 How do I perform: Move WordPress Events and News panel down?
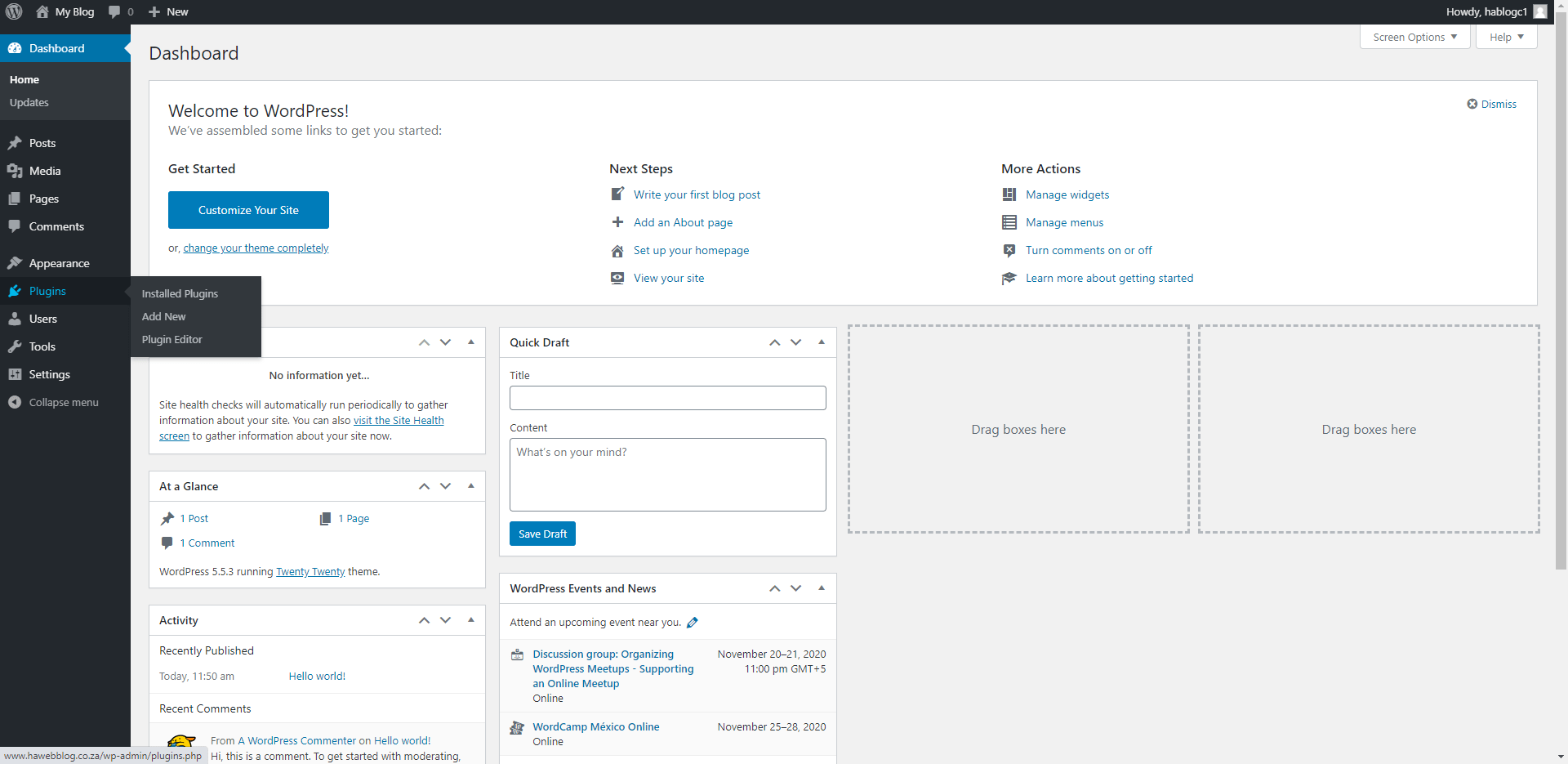(x=796, y=588)
